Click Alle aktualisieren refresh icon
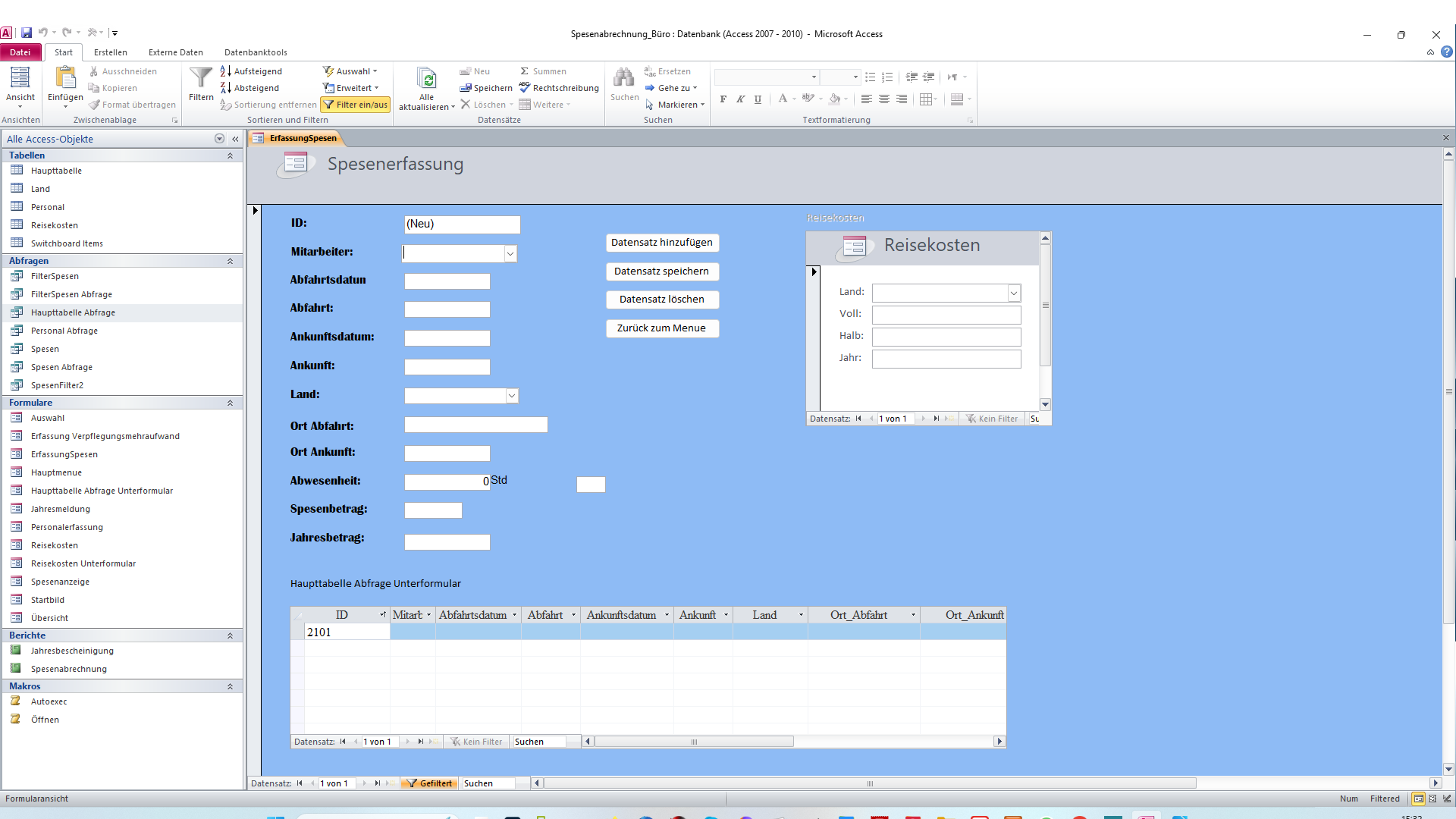The height and width of the screenshot is (819, 1456). 426,78
